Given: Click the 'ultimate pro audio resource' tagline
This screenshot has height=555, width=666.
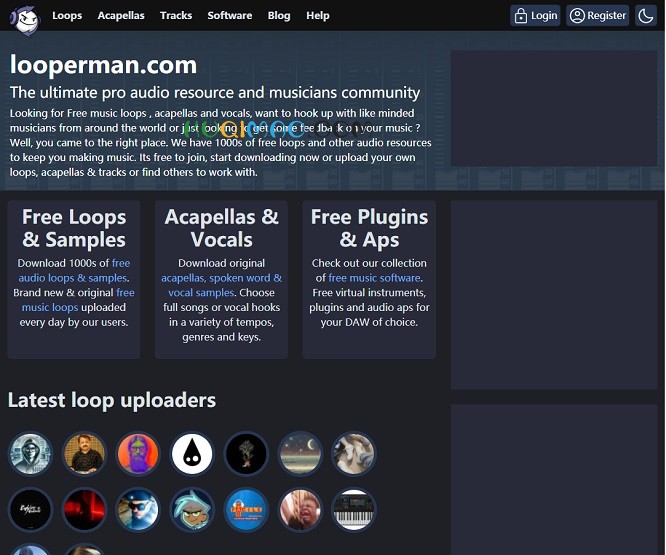Looking at the screenshot, I should point(215,93).
